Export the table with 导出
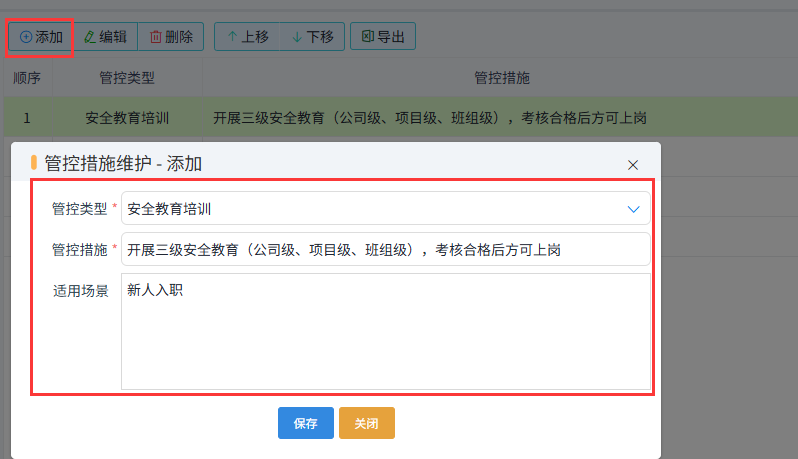This screenshot has width=798, height=459. pyautogui.click(x=383, y=37)
